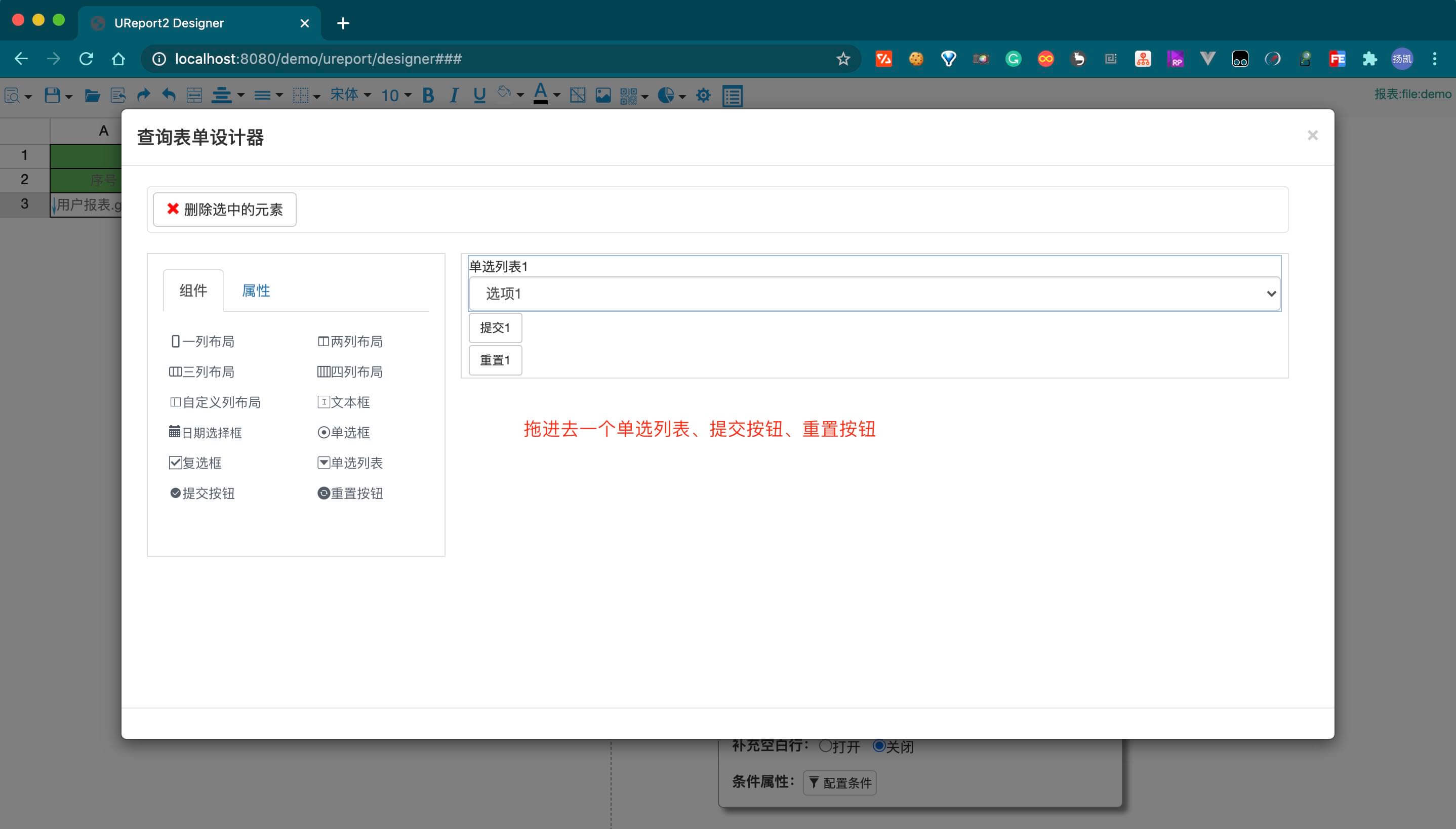Click the query form designer icon
Viewport: 1456px width, 829px height.
[732, 96]
